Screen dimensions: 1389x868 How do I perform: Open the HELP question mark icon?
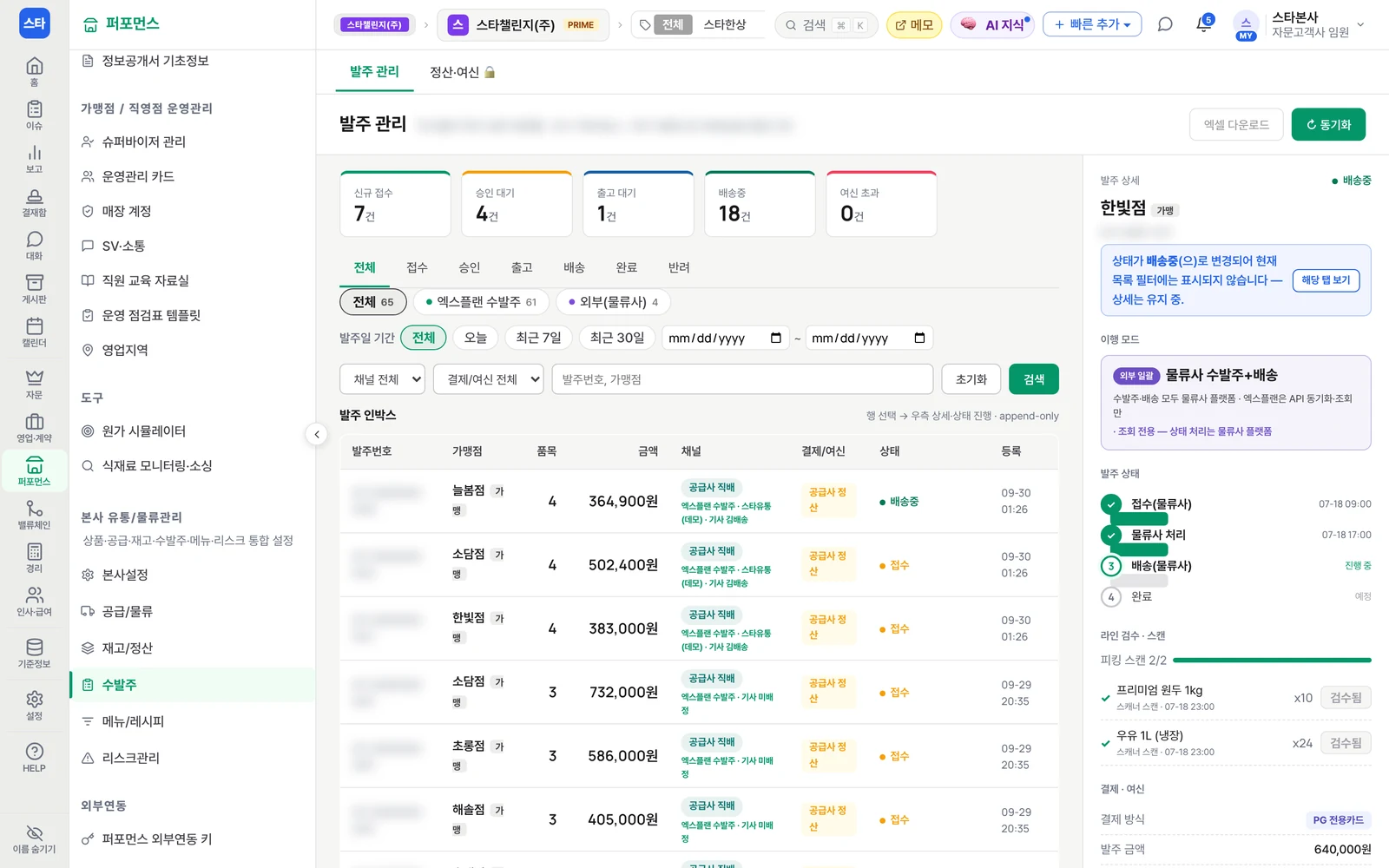[x=34, y=757]
